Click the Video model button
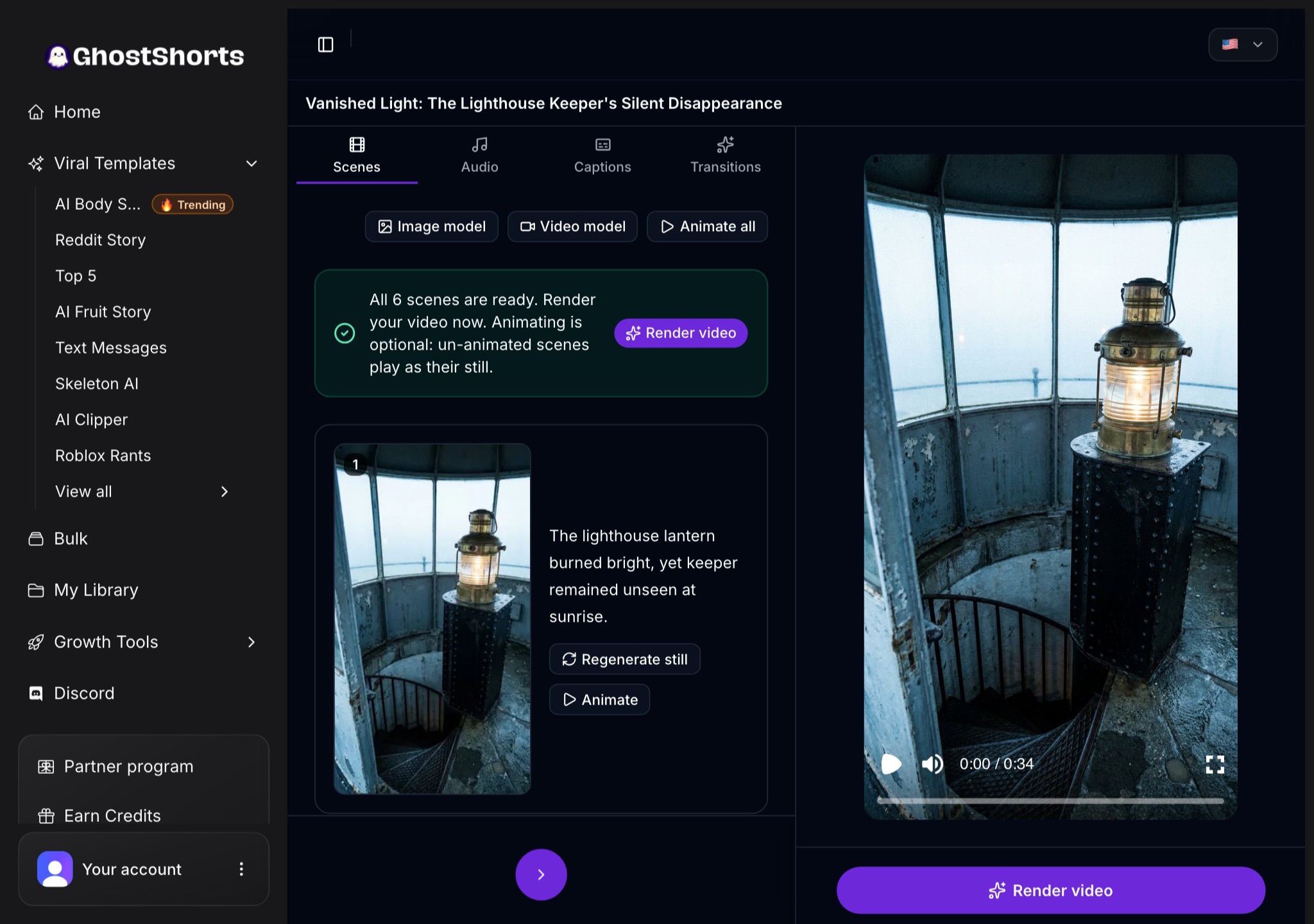The width and height of the screenshot is (1314, 924). 572,227
